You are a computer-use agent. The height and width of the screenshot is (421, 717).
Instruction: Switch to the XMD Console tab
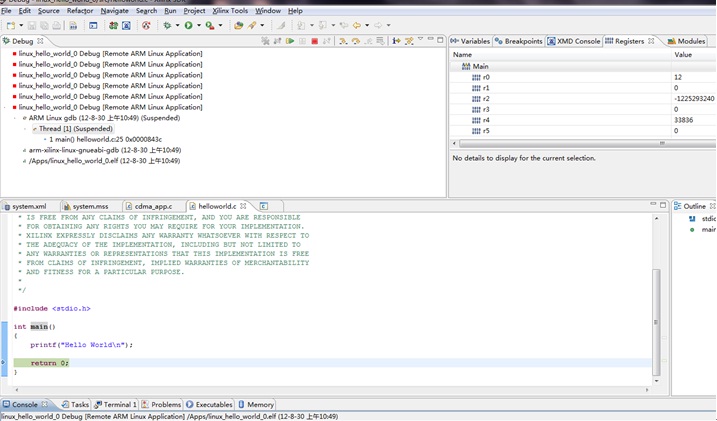[574, 41]
